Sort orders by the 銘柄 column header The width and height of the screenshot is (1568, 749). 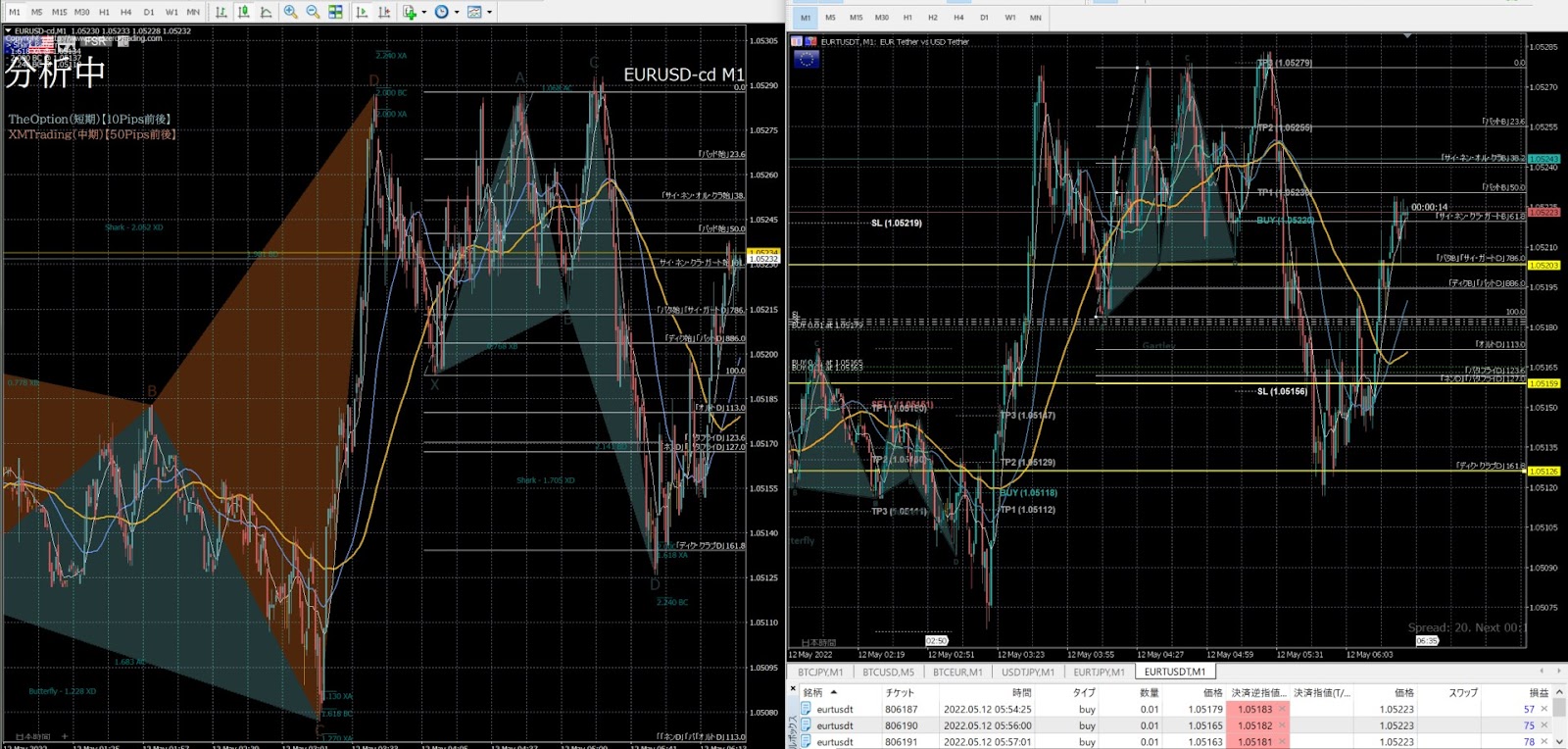coord(813,692)
